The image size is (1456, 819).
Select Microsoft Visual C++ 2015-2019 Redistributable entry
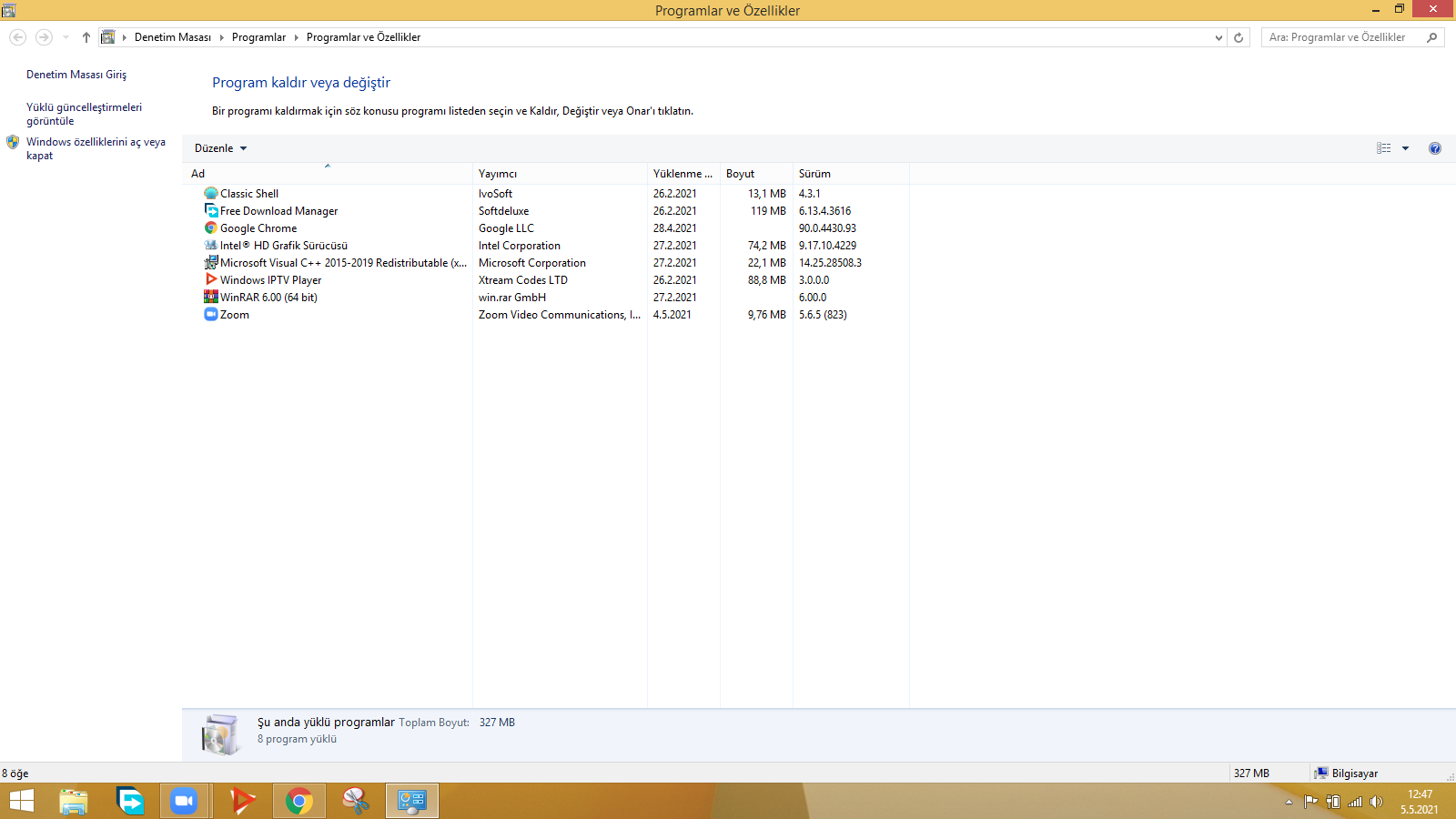coord(343,263)
